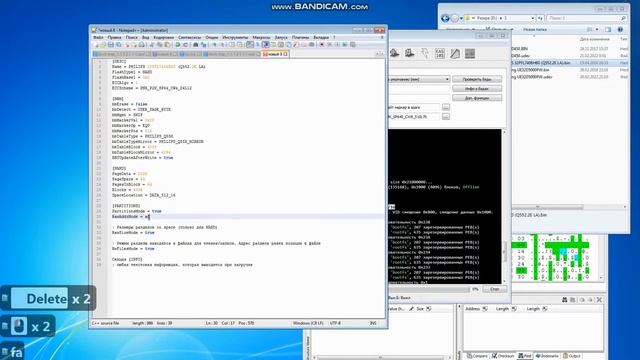This screenshot has height=360, width=640.
Task: Click the Дата изменения column header in Explorer
Action: 594,39
